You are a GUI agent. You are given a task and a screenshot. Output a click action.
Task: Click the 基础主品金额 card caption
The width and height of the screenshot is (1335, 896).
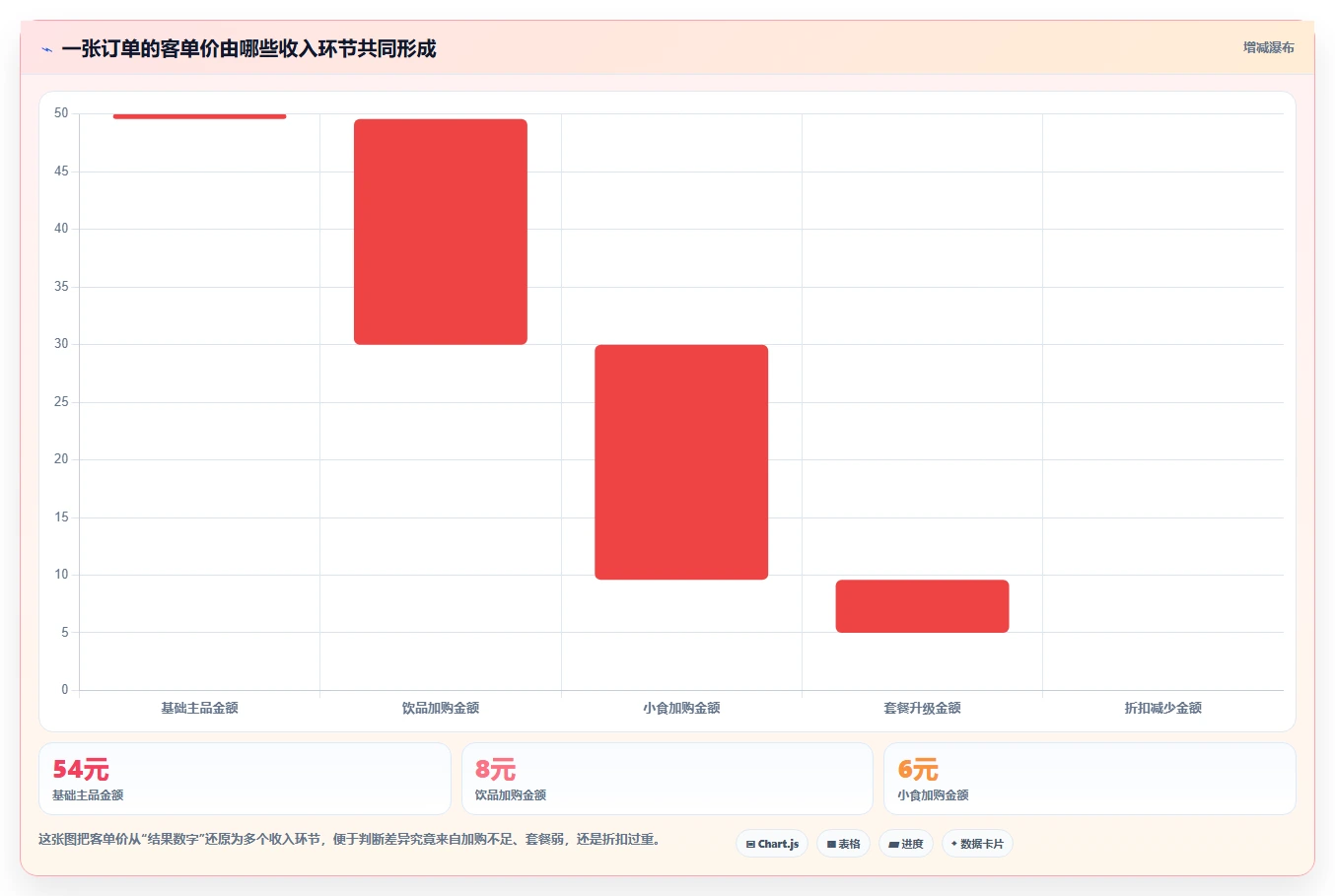coord(88,795)
